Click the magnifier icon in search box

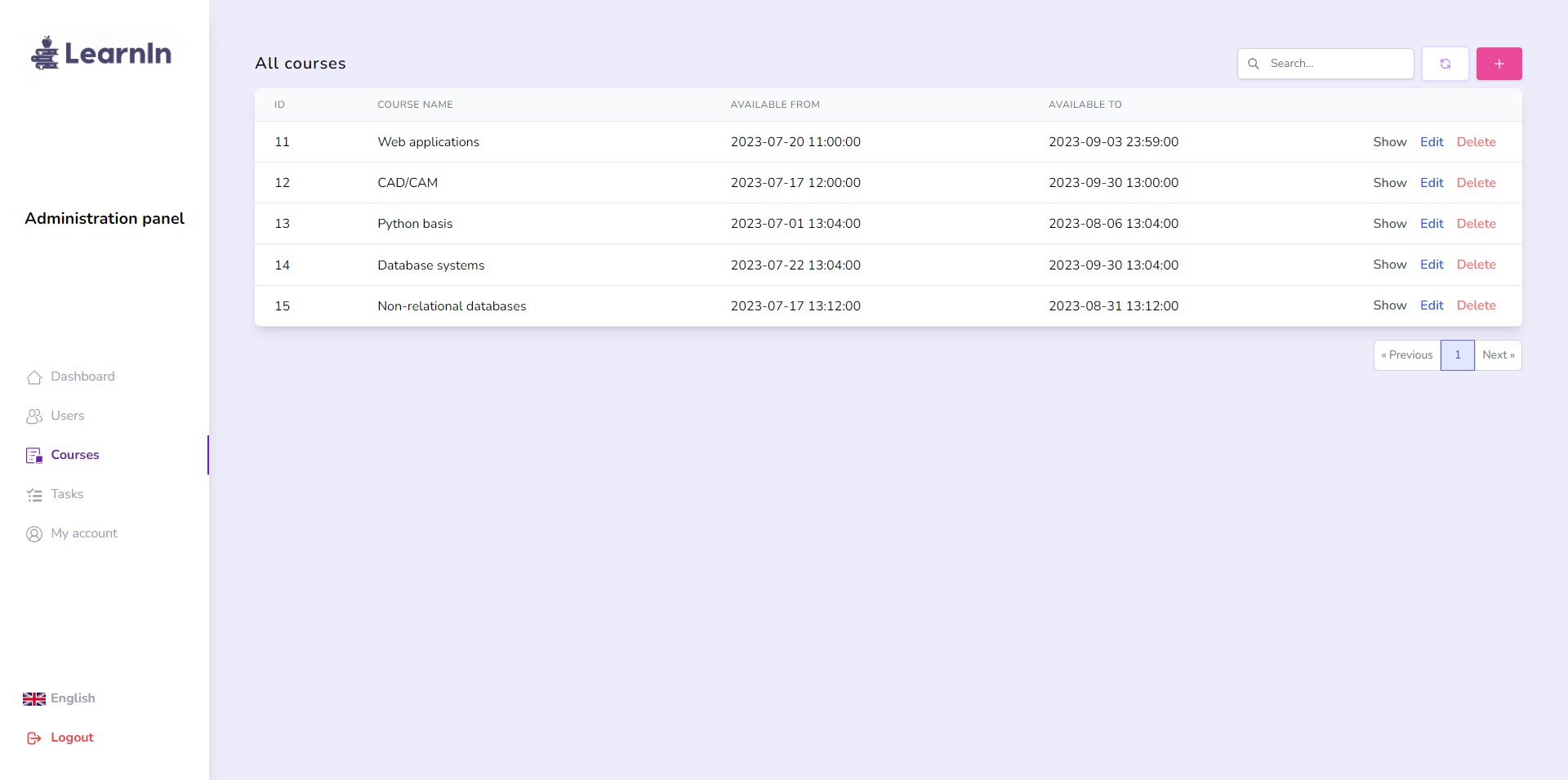coord(1254,64)
